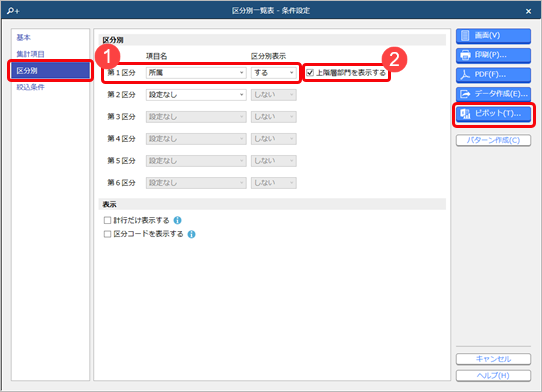The image size is (542, 392).
Task: Open the ヘルプ(H) help button
Action: pyautogui.click(x=493, y=376)
